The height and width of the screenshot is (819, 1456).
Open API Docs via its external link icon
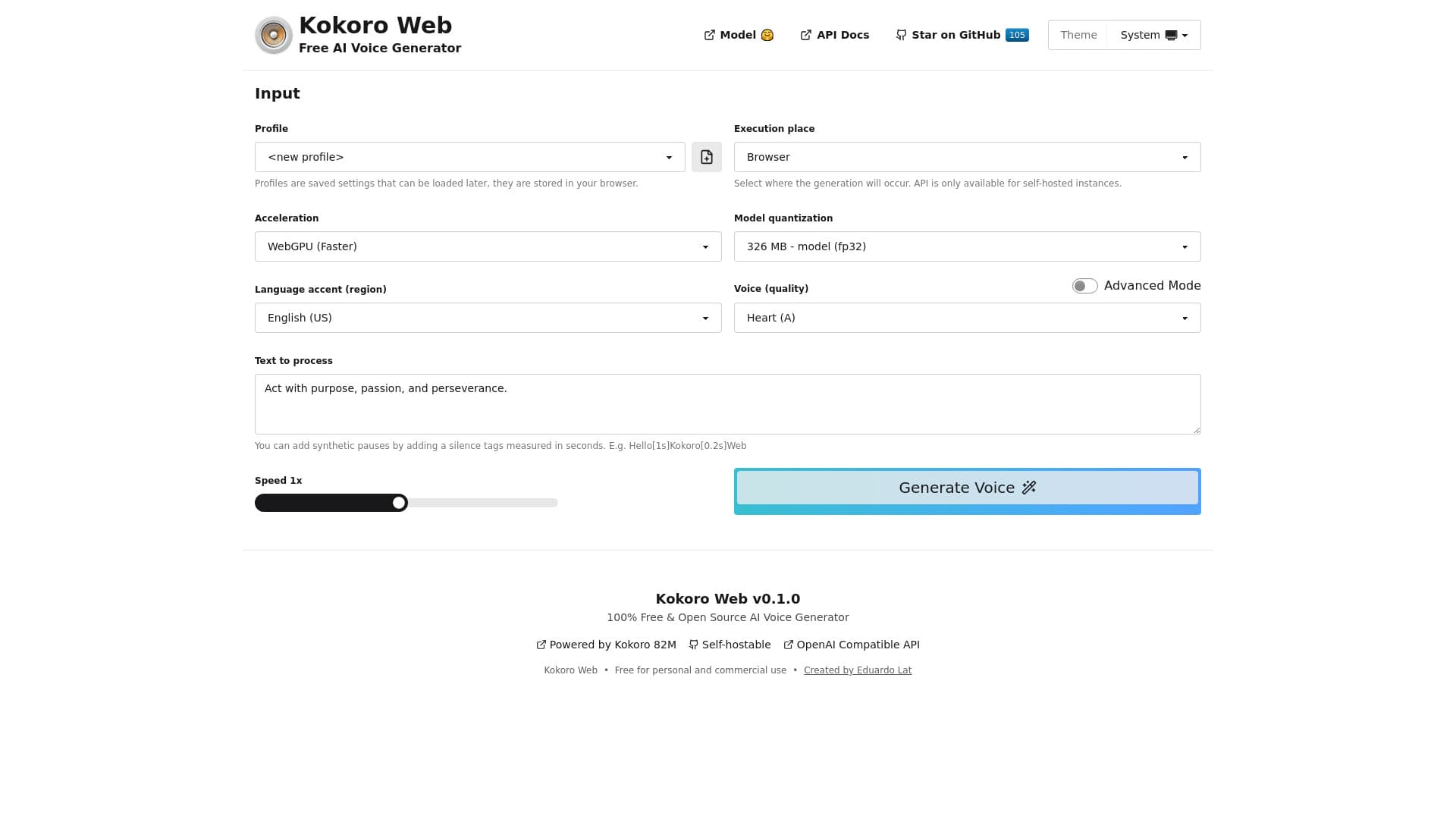point(806,35)
